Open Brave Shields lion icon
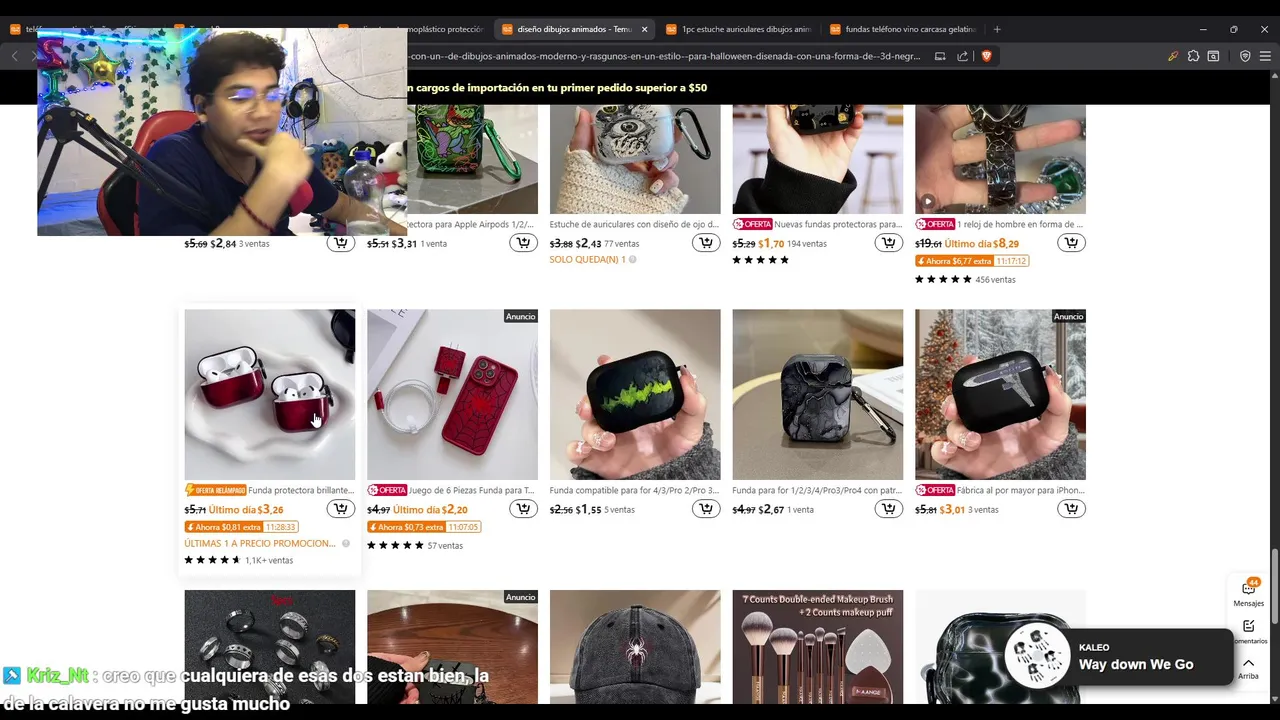Image resolution: width=1280 pixels, height=720 pixels. pos(986,56)
